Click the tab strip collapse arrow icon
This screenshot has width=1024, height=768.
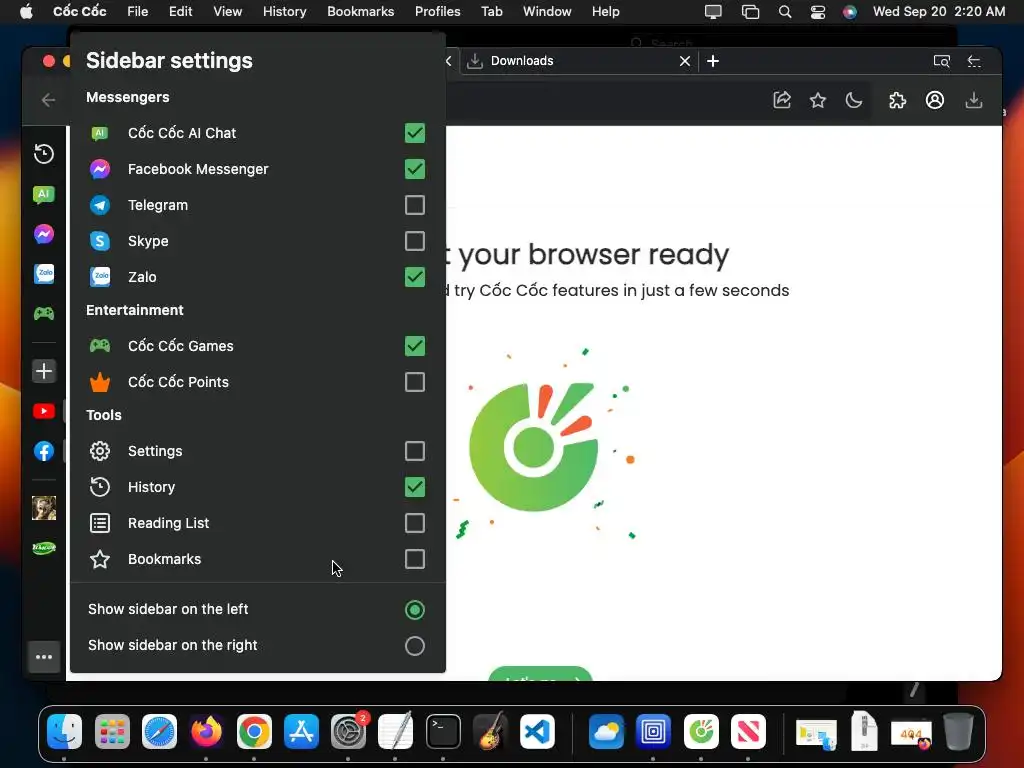(974, 61)
